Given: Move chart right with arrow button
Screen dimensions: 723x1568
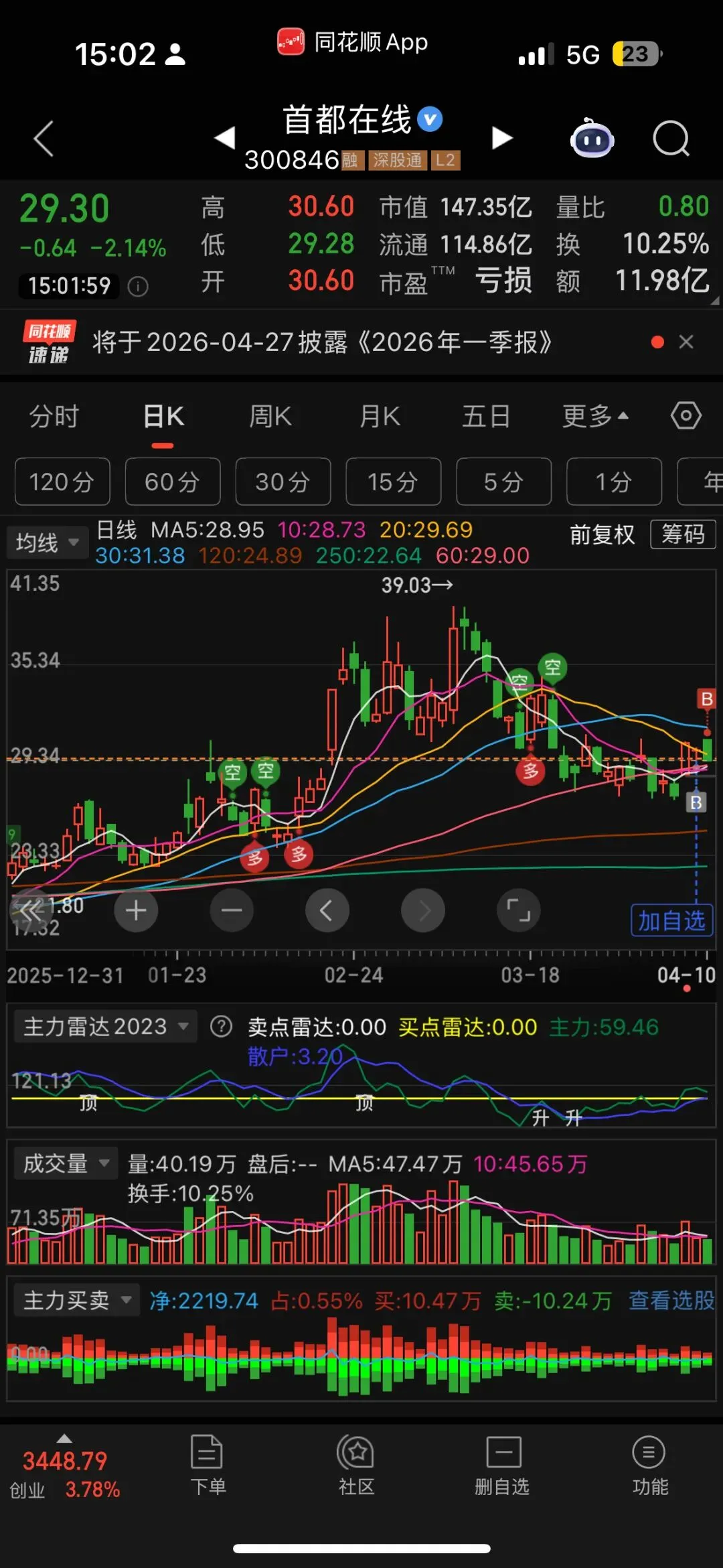Looking at the screenshot, I should tap(423, 910).
